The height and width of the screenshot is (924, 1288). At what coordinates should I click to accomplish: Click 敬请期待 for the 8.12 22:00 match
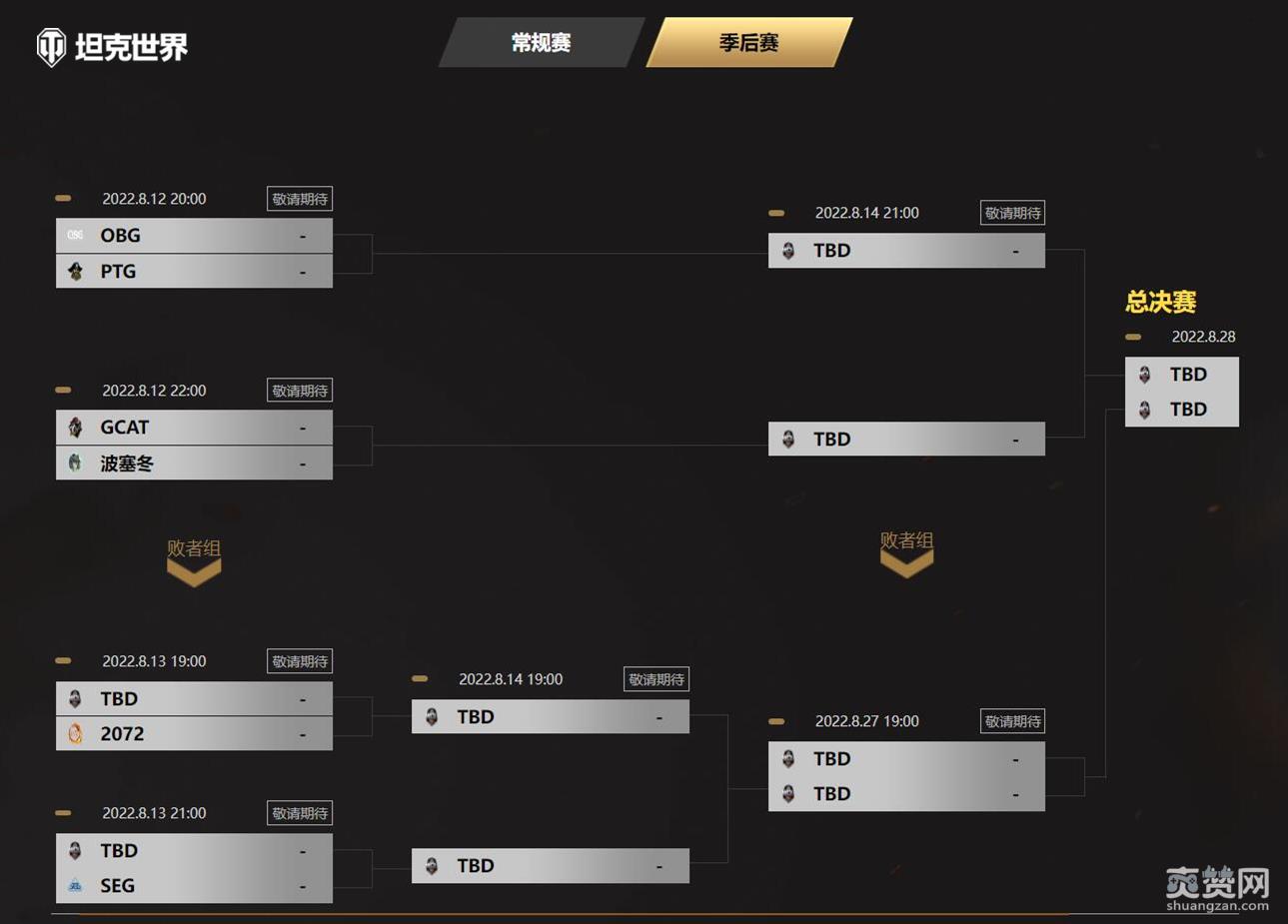pyautogui.click(x=300, y=391)
